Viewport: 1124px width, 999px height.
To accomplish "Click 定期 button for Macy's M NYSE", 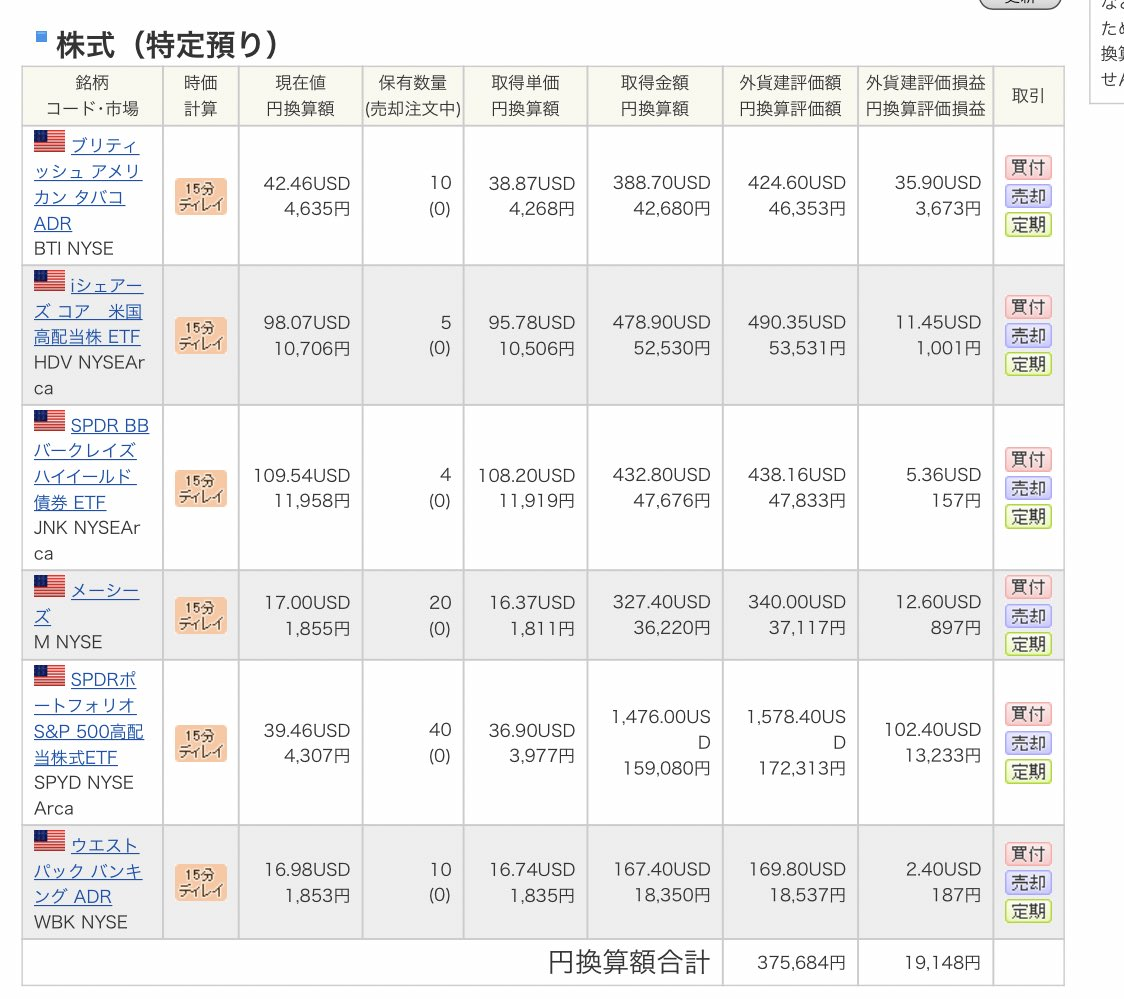I will (x=1028, y=644).
